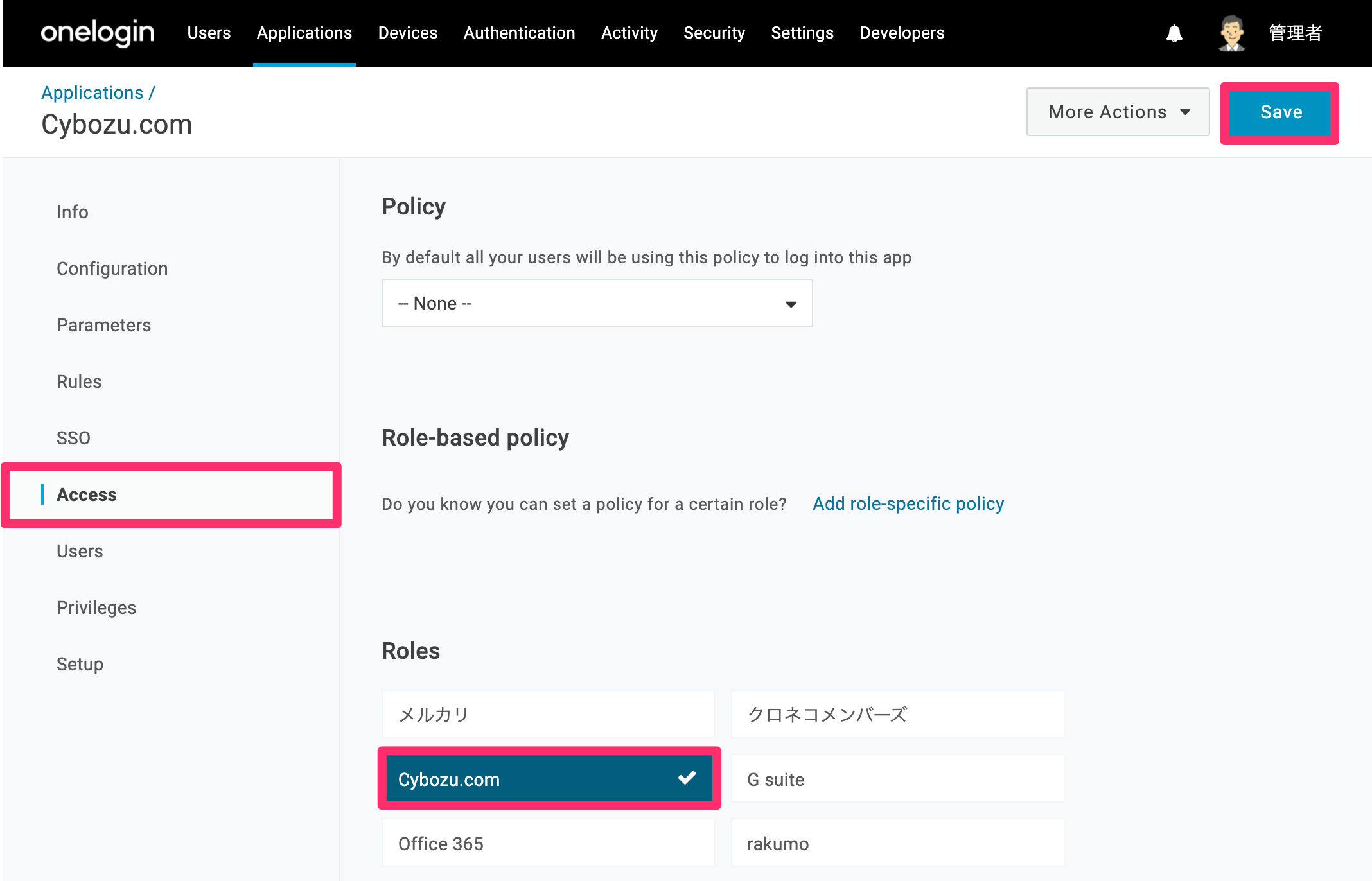Open the Settings top menu
1372x881 pixels.
[x=802, y=33]
